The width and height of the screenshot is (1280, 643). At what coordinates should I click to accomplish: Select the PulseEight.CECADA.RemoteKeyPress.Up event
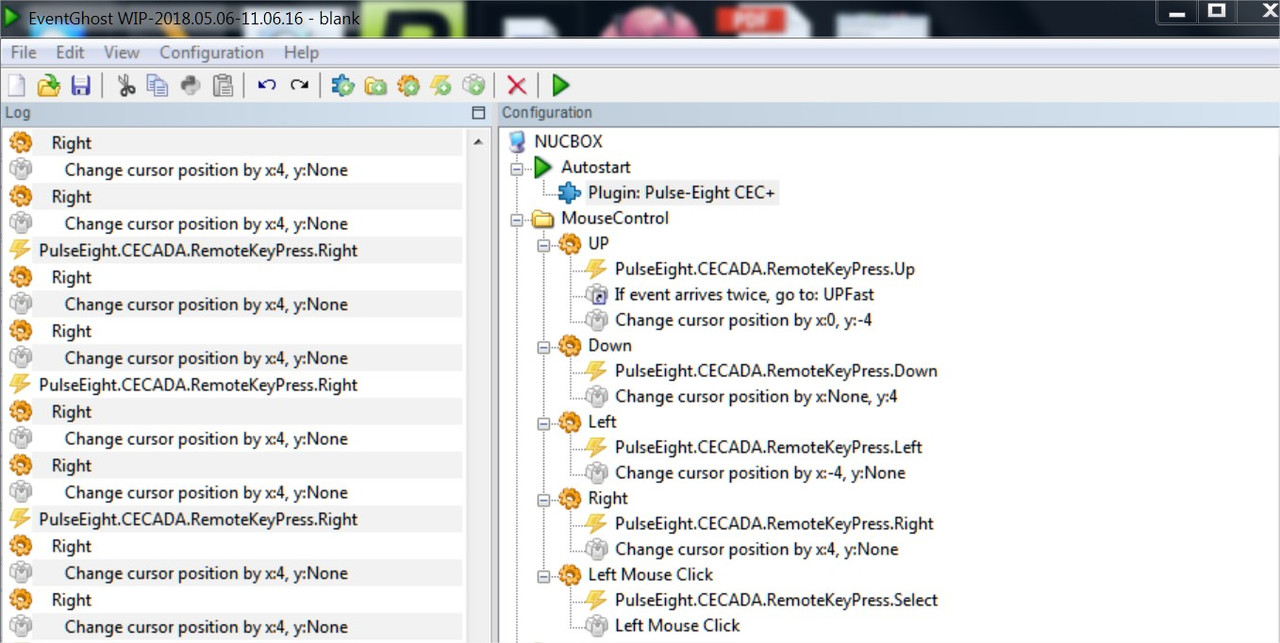[764, 269]
